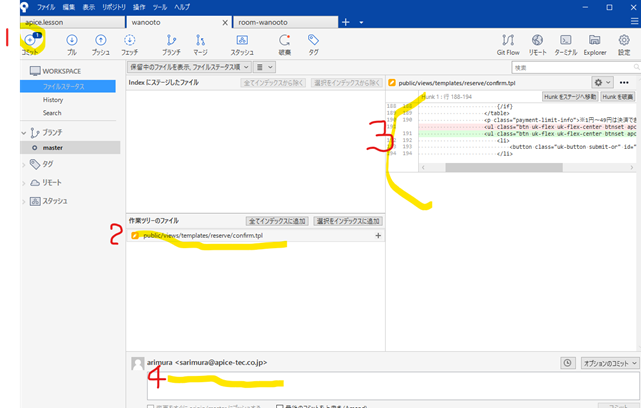
Task: Click the clock commit-history icon near commit message
Action: [567, 363]
